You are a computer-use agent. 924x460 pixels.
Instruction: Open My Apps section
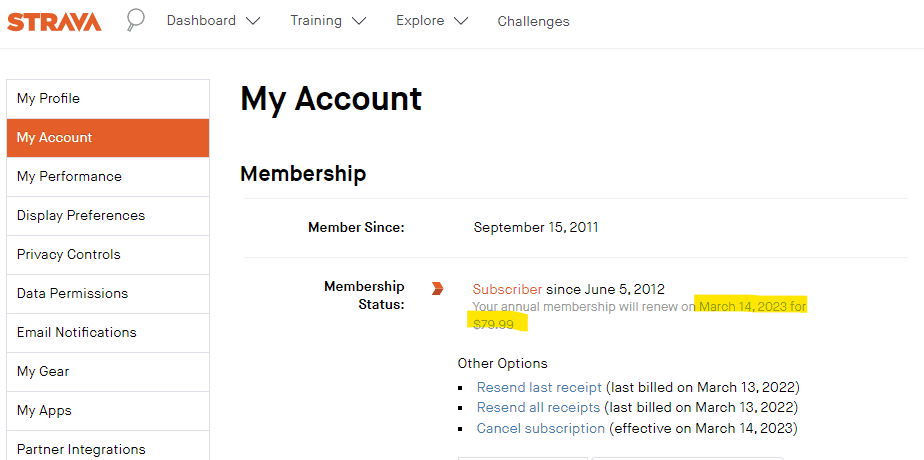(108, 410)
